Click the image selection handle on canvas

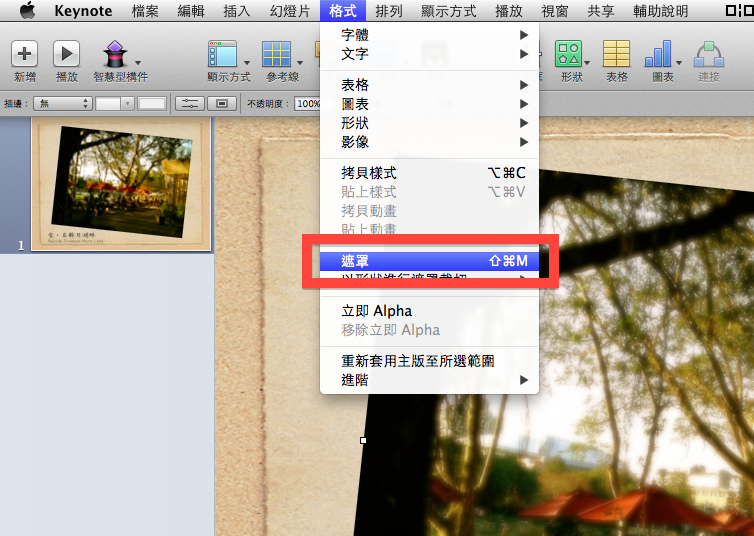364,440
